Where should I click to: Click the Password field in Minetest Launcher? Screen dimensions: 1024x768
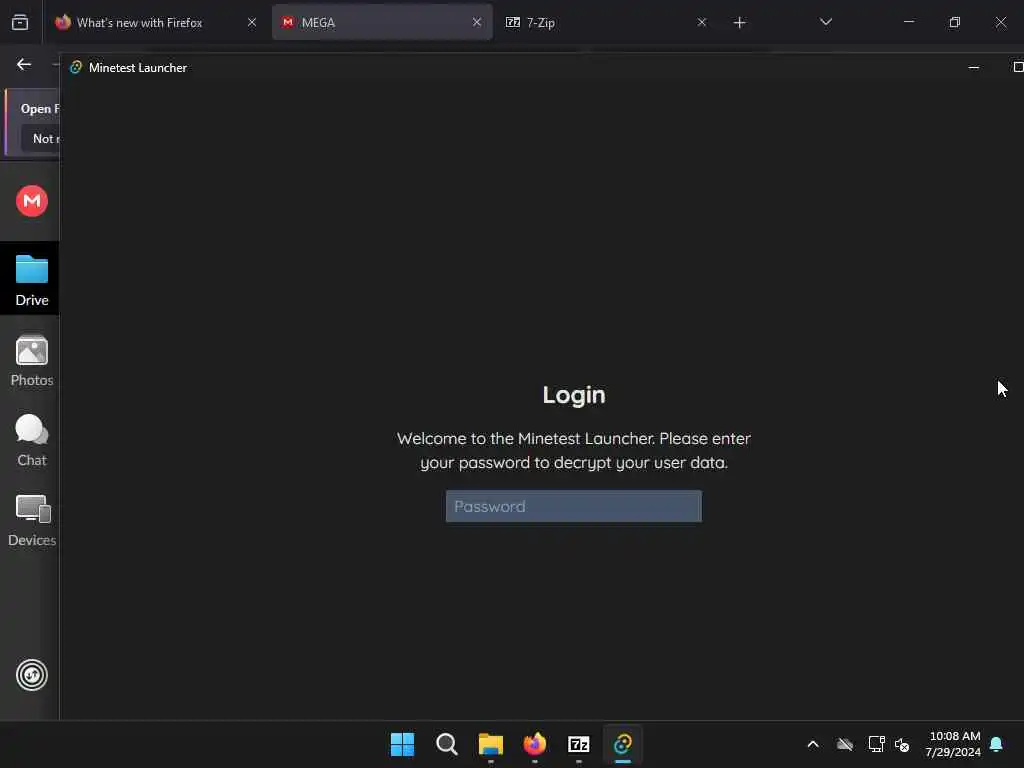click(x=573, y=506)
